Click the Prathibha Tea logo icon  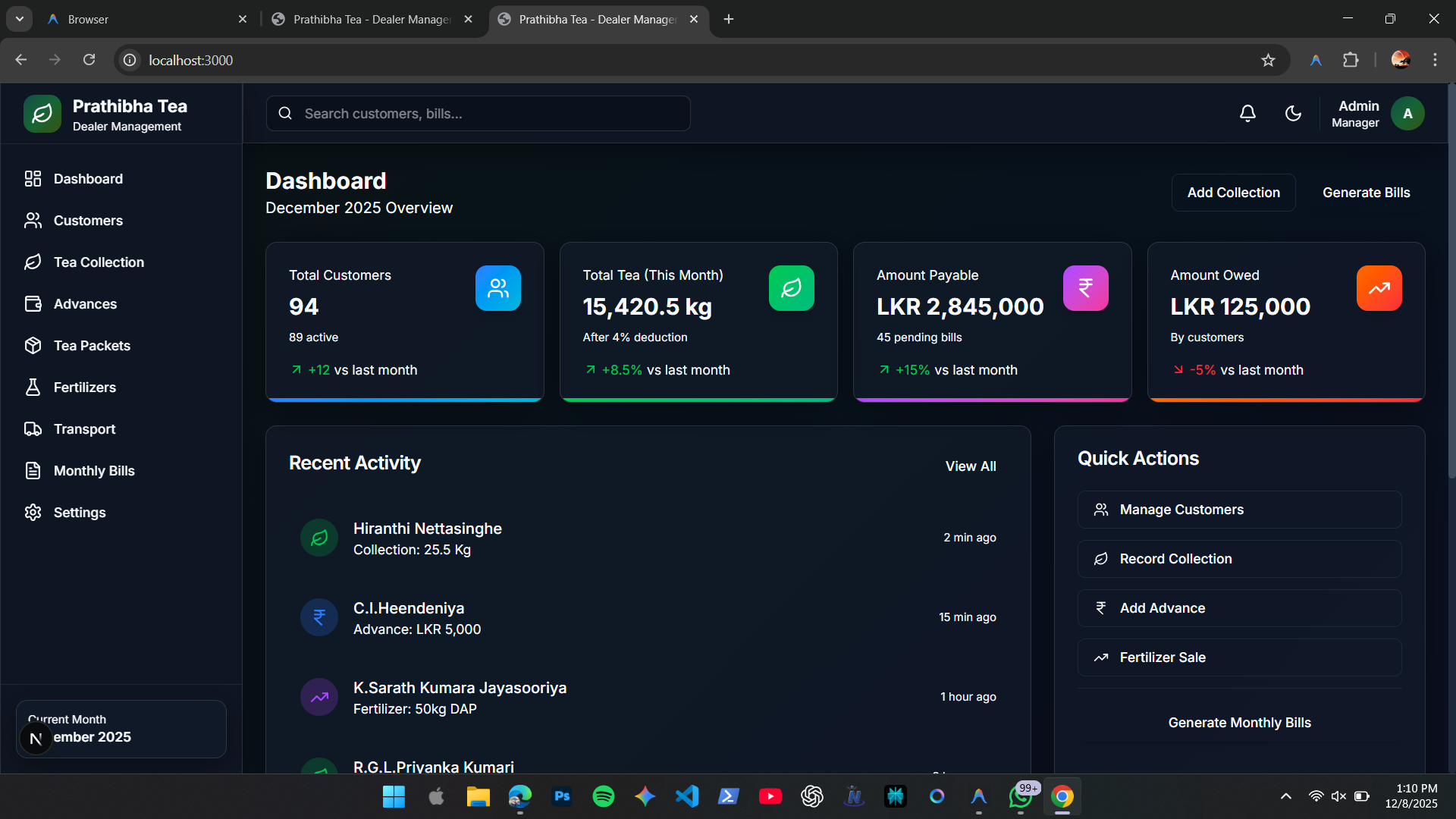(x=42, y=114)
